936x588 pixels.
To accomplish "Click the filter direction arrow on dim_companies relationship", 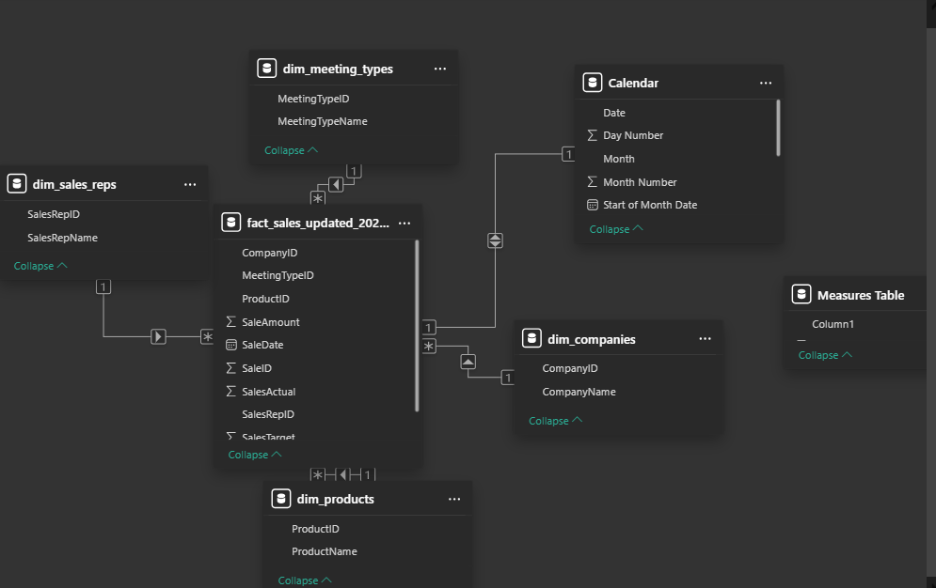I will 467,362.
